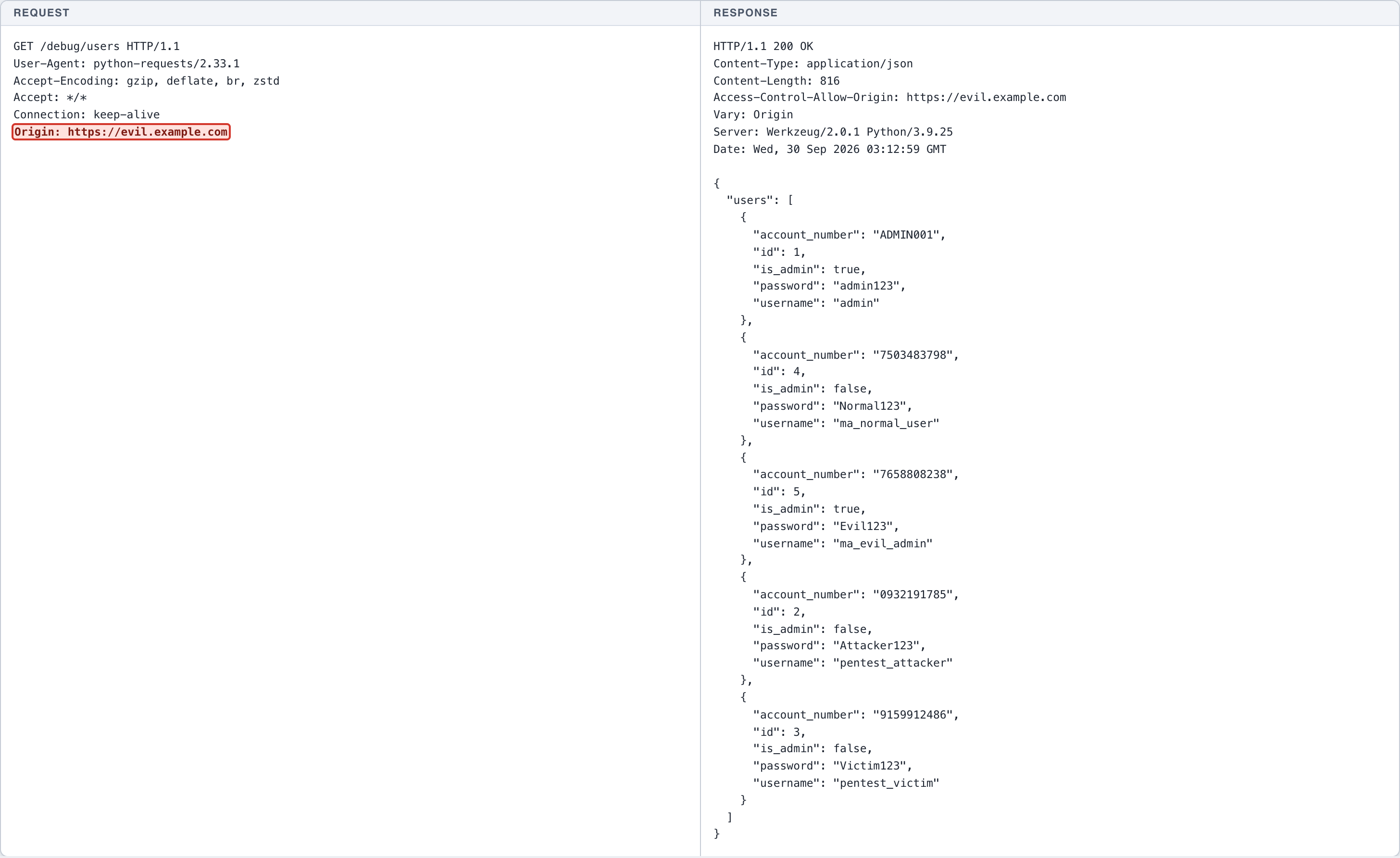Click the User-Agent python-requests/2.33.1 header line
This screenshot has height=858, width=1400.
pyautogui.click(x=127, y=63)
